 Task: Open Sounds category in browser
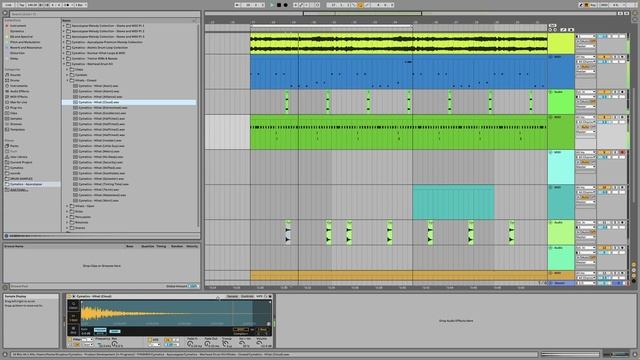coord(15,75)
